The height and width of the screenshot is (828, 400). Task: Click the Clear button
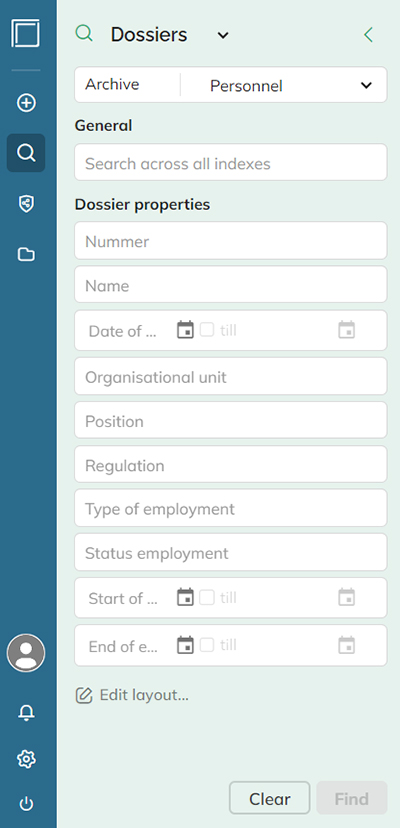click(x=269, y=798)
